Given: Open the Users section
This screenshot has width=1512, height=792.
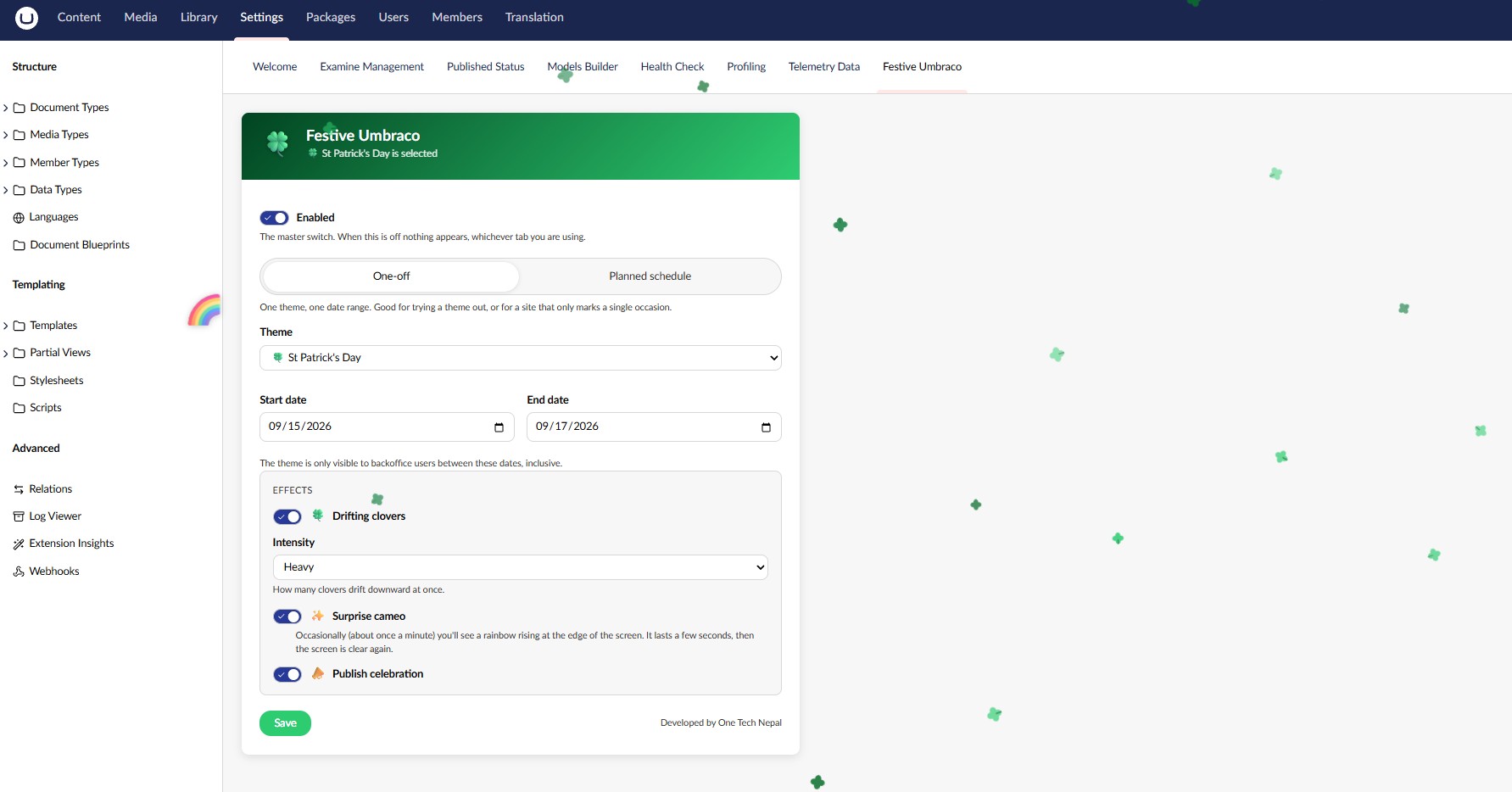Looking at the screenshot, I should click(393, 17).
